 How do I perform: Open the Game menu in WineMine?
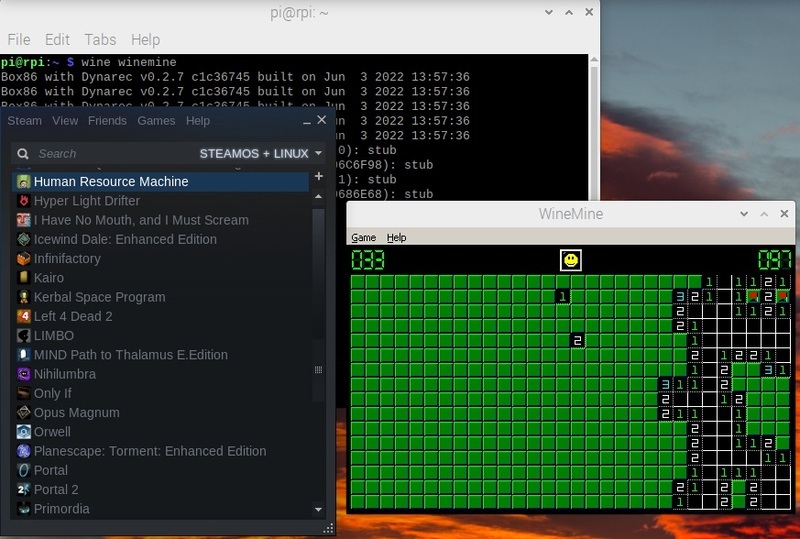coord(363,237)
